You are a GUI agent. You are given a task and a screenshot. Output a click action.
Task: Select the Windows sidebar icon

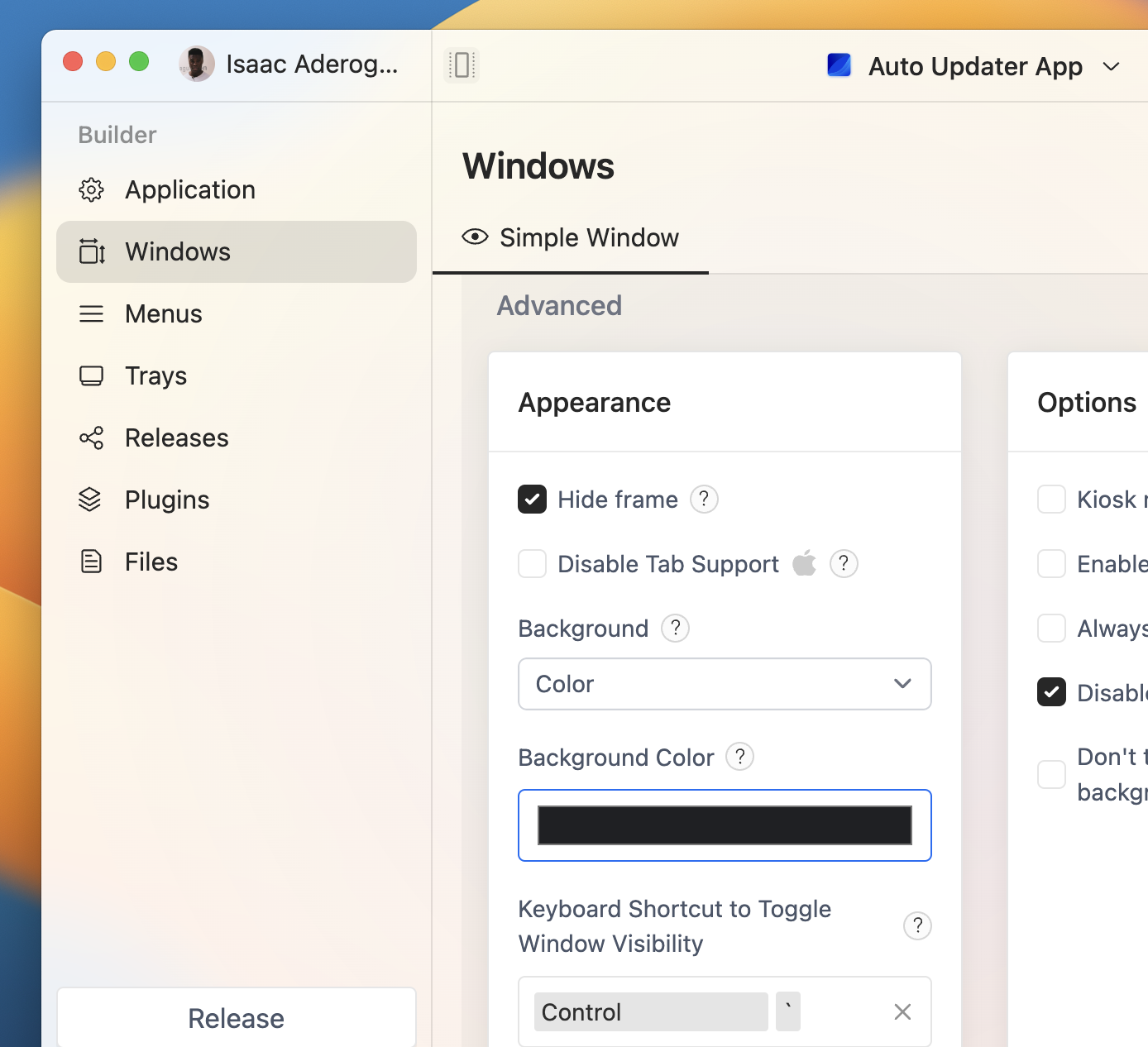coord(91,251)
